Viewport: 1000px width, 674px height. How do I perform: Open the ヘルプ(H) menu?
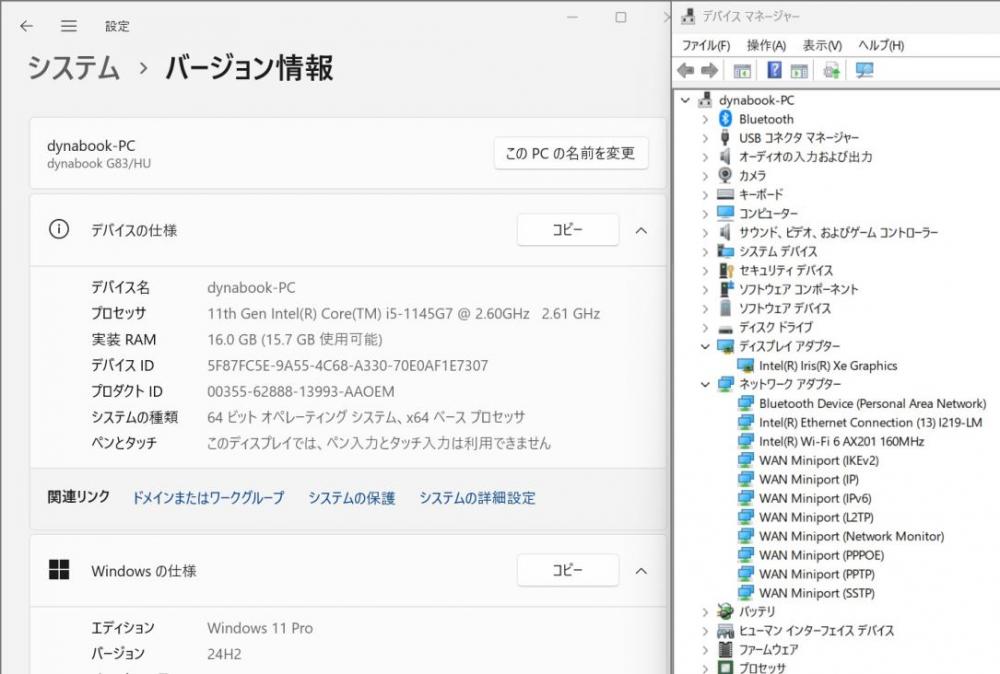tap(881, 45)
